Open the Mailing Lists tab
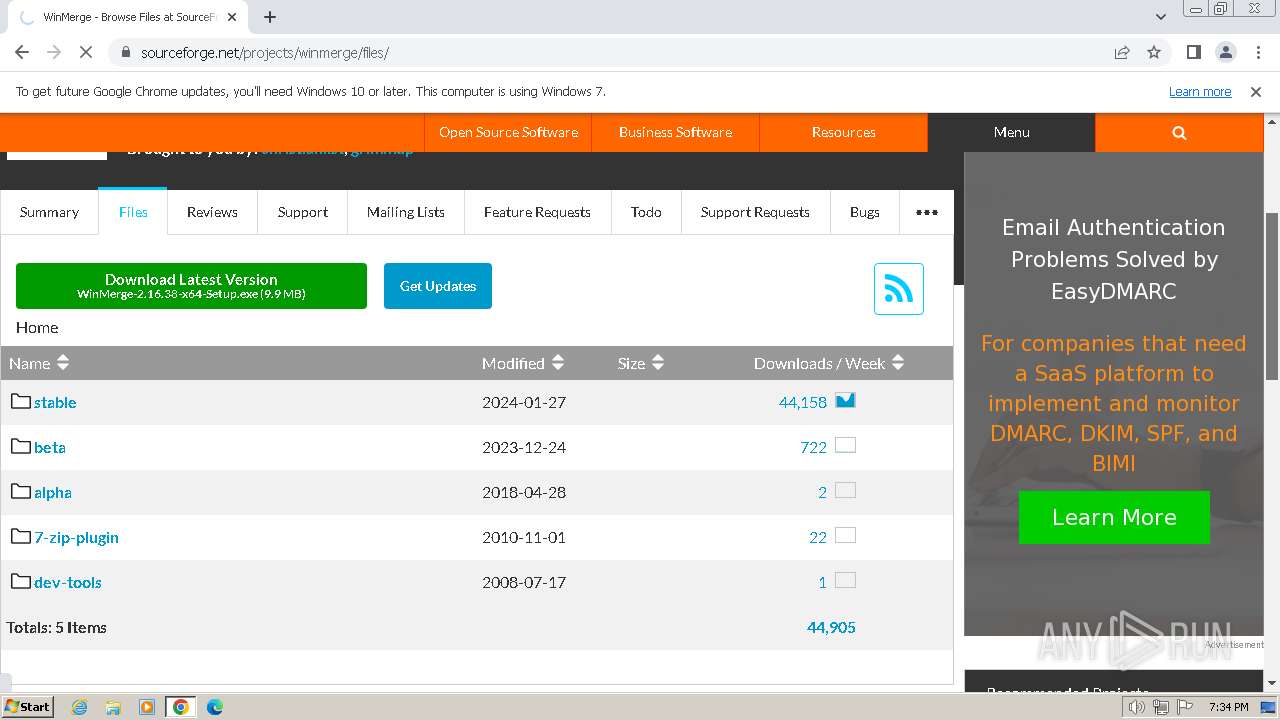 pyautogui.click(x=406, y=212)
